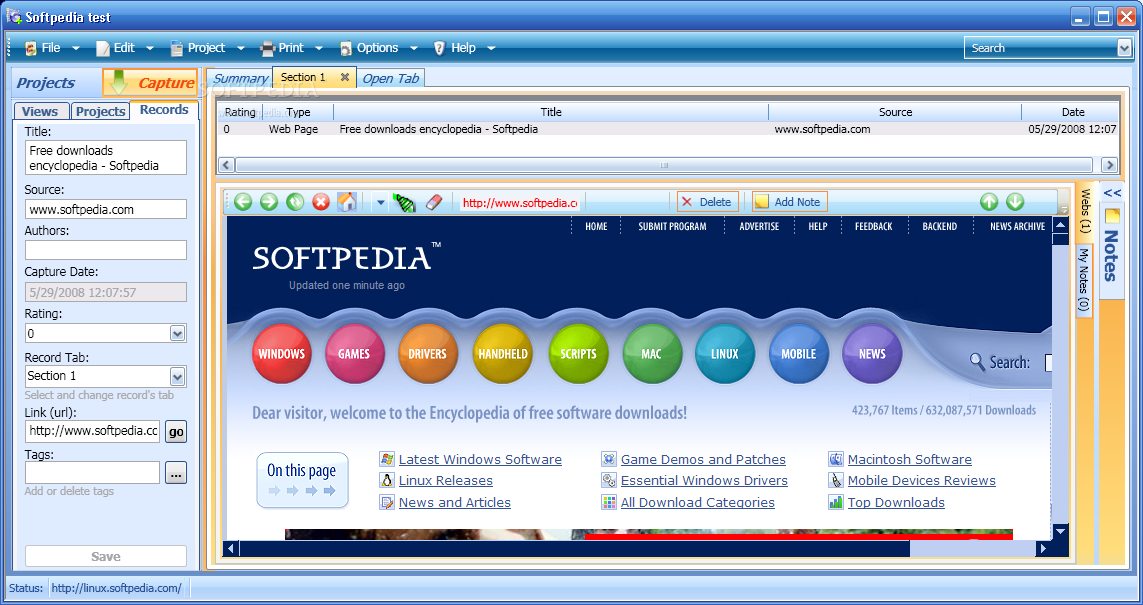Select the Records tab
Image resolution: width=1143 pixels, height=605 pixels.
pos(164,109)
